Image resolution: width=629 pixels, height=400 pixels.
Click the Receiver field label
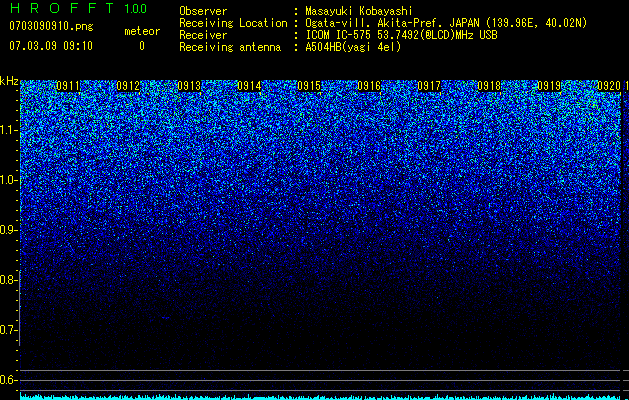click(x=203, y=35)
